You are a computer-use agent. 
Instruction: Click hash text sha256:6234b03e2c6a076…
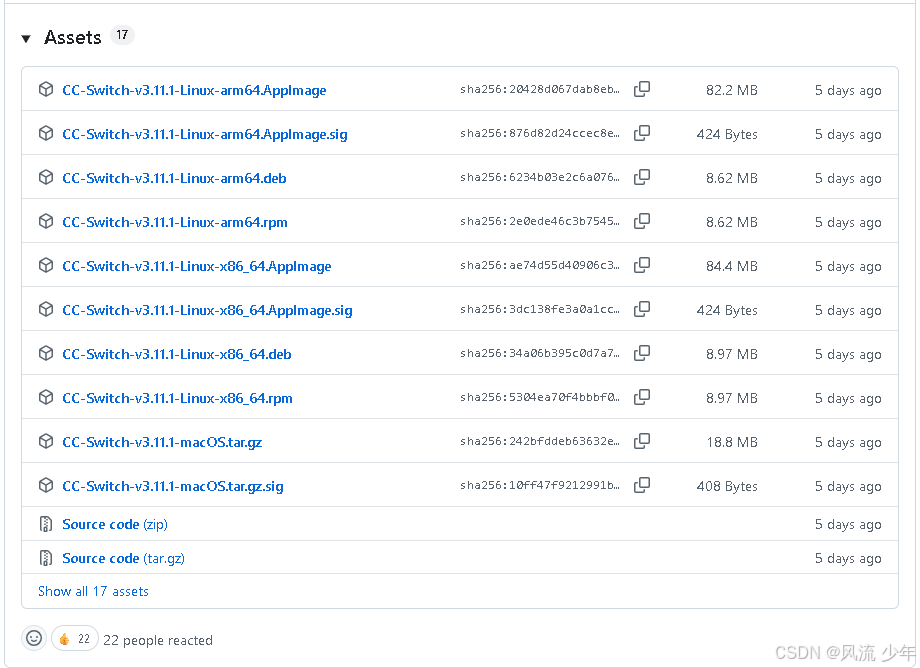[540, 177]
